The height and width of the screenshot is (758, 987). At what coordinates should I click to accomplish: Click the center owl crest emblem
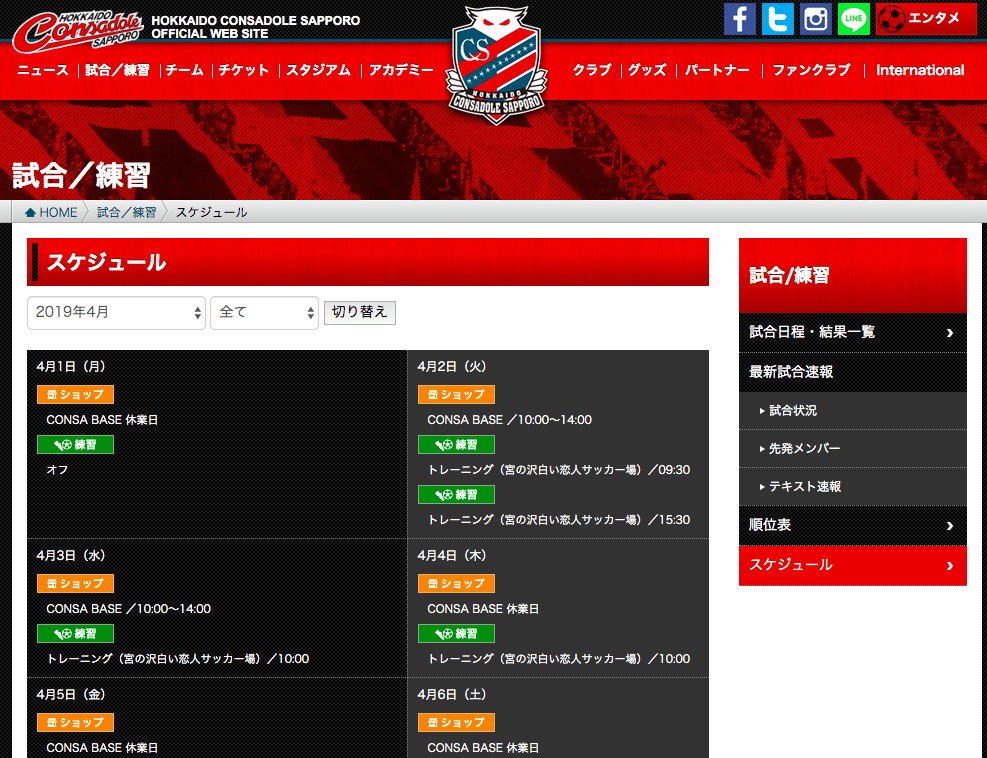coord(497,64)
